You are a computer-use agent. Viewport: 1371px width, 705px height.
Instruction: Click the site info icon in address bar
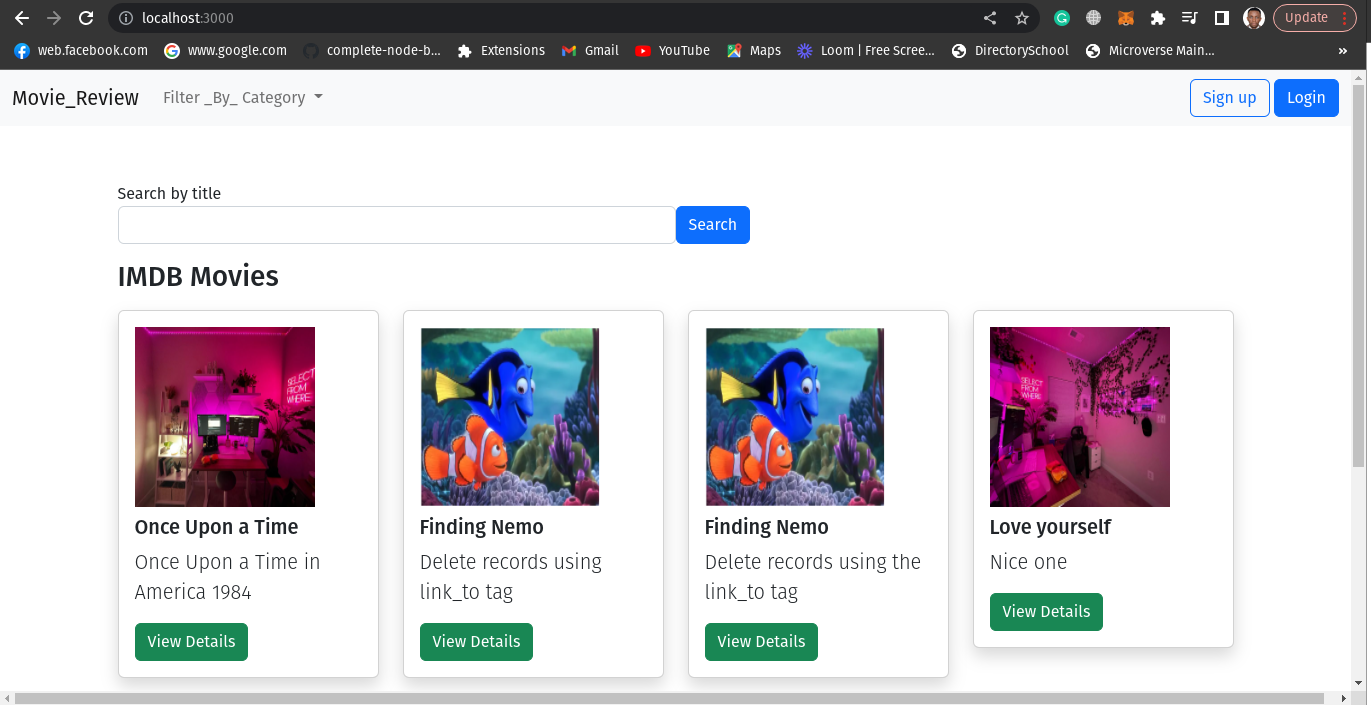(125, 18)
